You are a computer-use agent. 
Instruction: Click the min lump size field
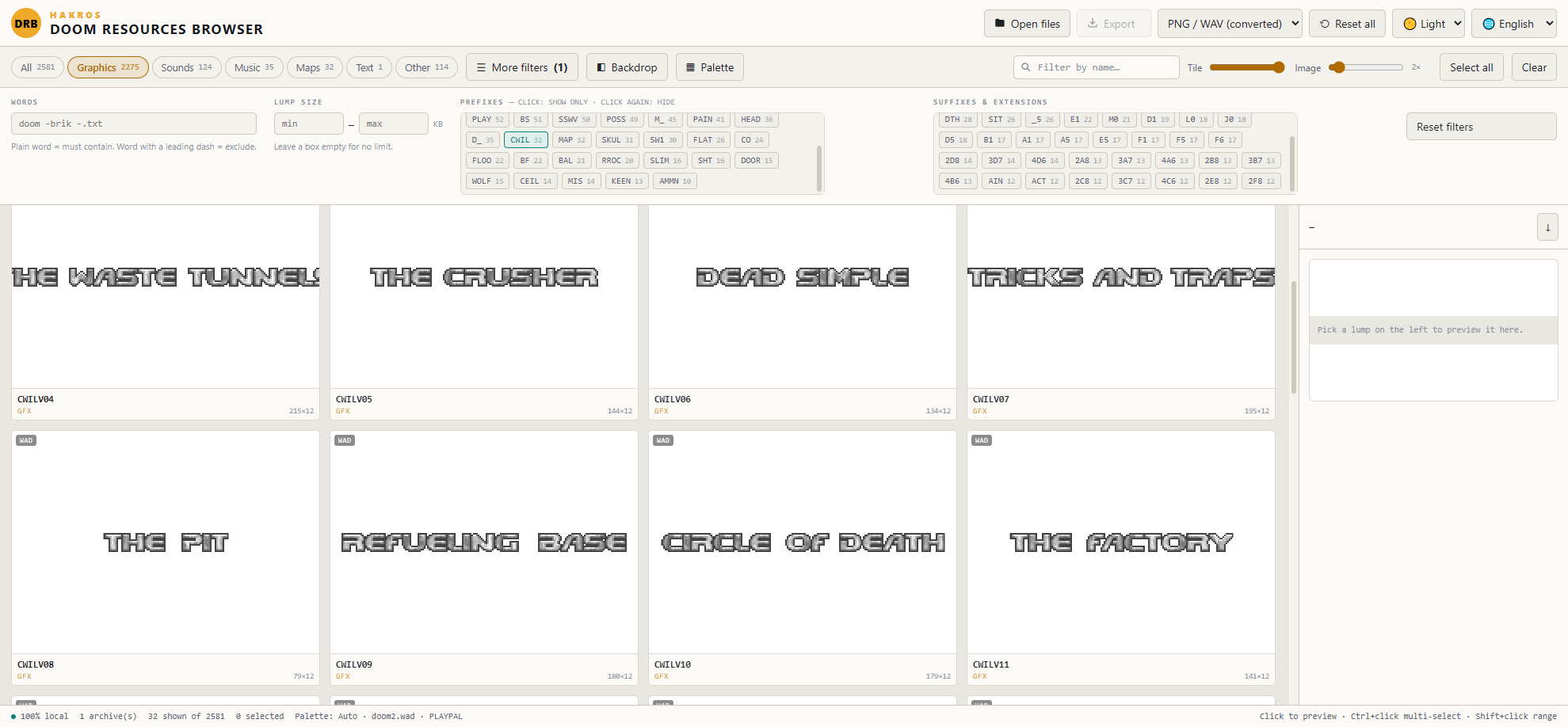point(309,124)
